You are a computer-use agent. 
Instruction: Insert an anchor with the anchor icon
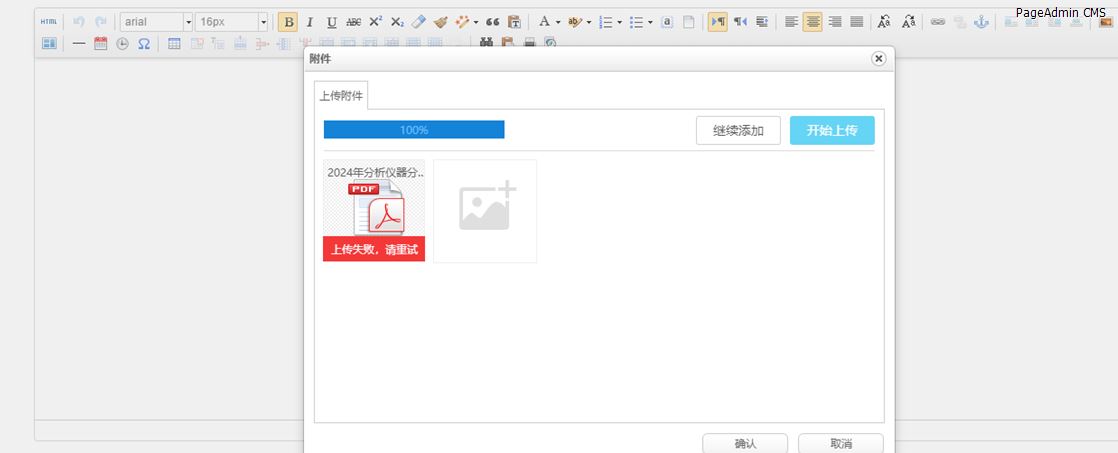[981, 22]
